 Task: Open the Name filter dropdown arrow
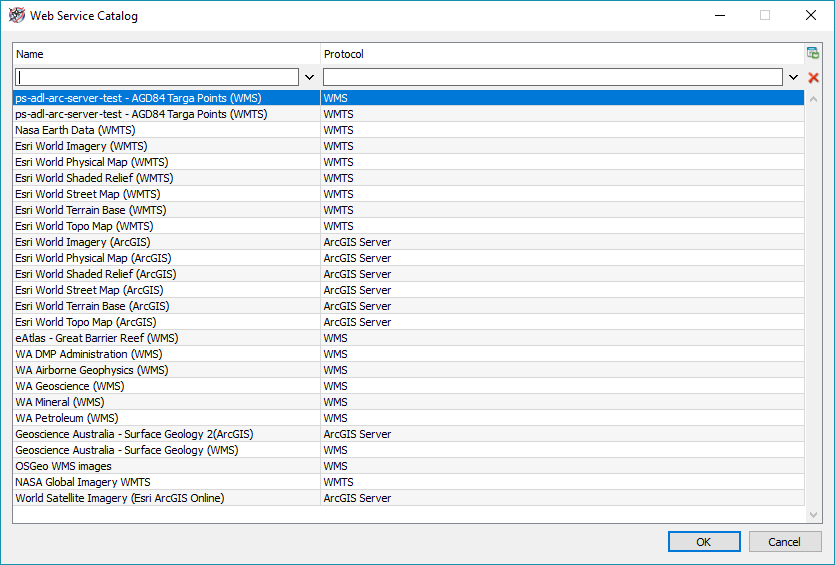tap(309, 77)
